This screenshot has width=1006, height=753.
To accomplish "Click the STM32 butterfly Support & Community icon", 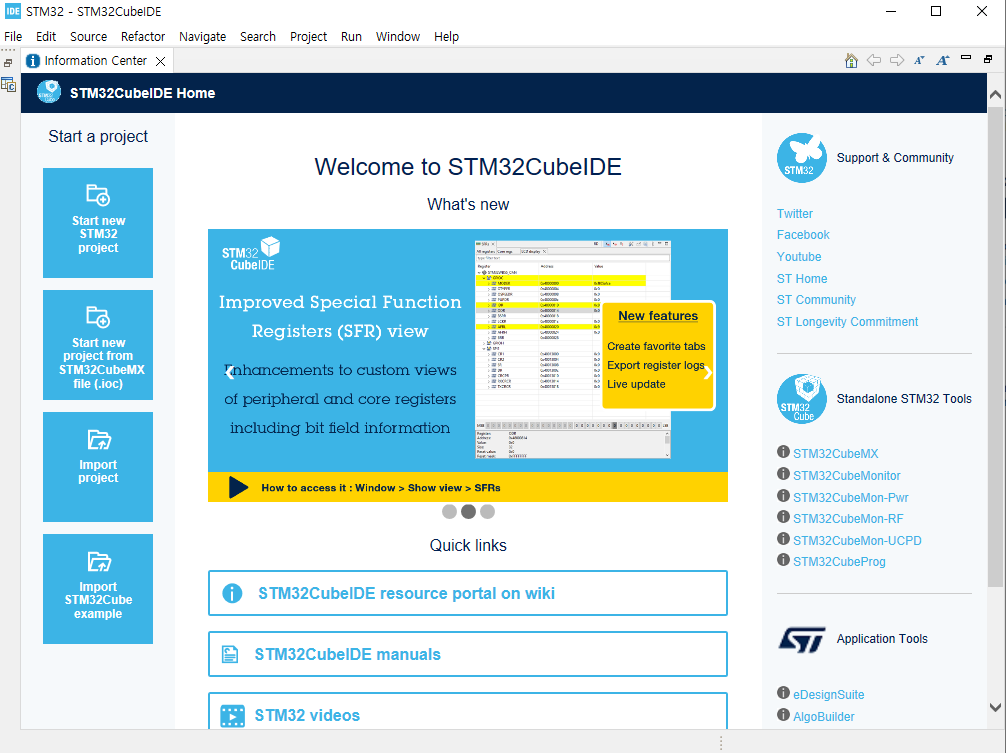I will (x=801, y=158).
